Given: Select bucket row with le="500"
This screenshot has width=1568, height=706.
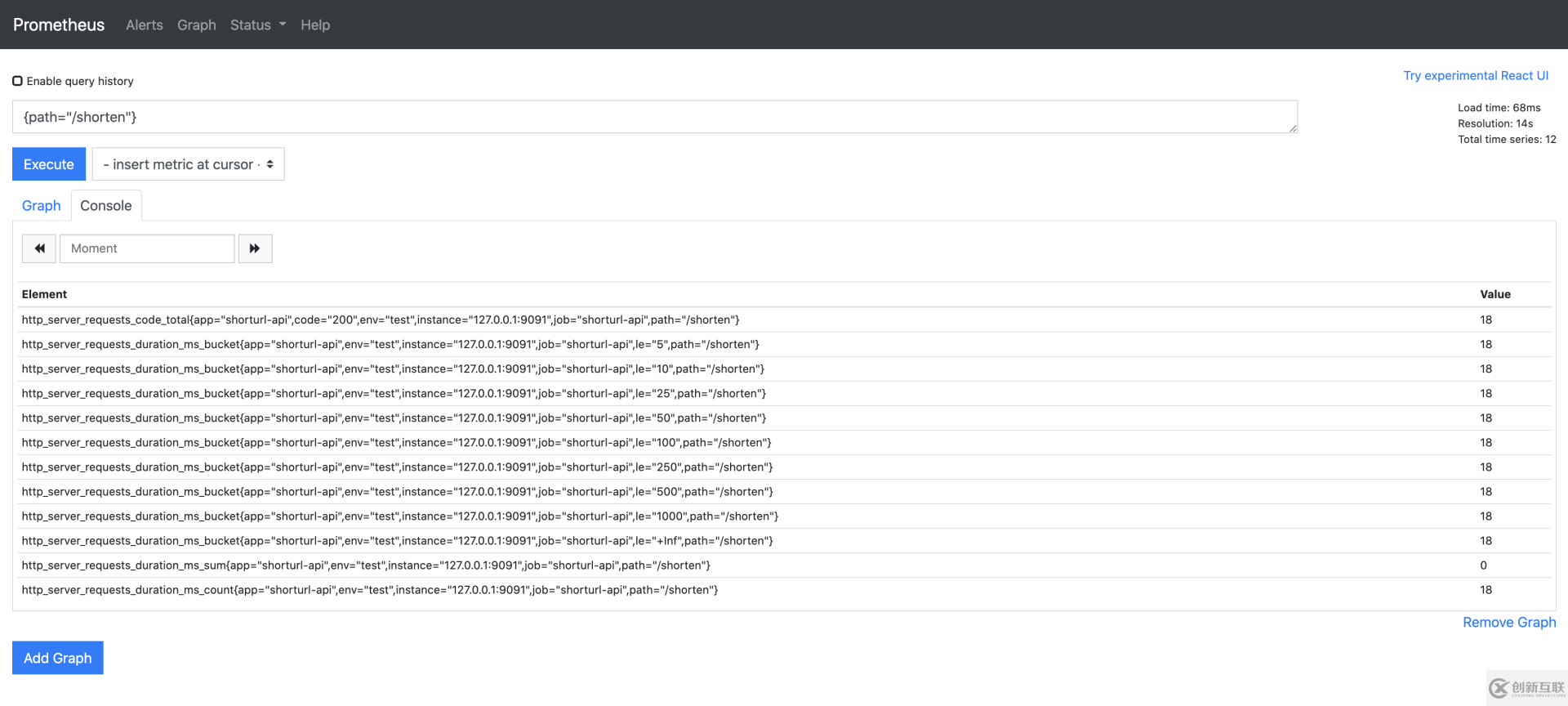Looking at the screenshot, I should 784,492.
